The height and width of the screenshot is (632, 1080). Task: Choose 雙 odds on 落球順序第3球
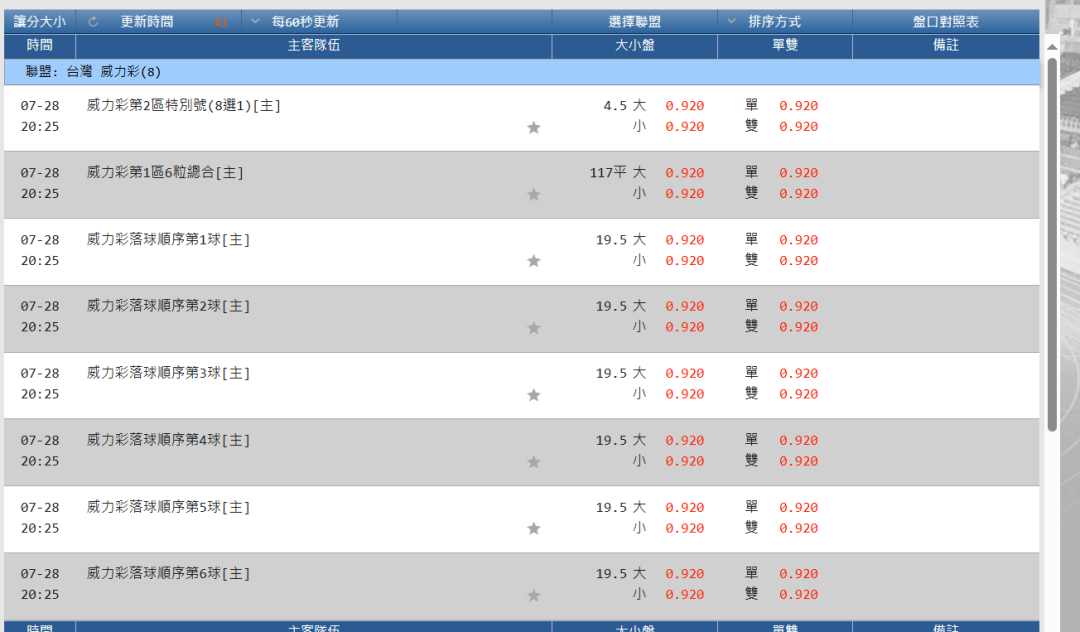[799, 394]
